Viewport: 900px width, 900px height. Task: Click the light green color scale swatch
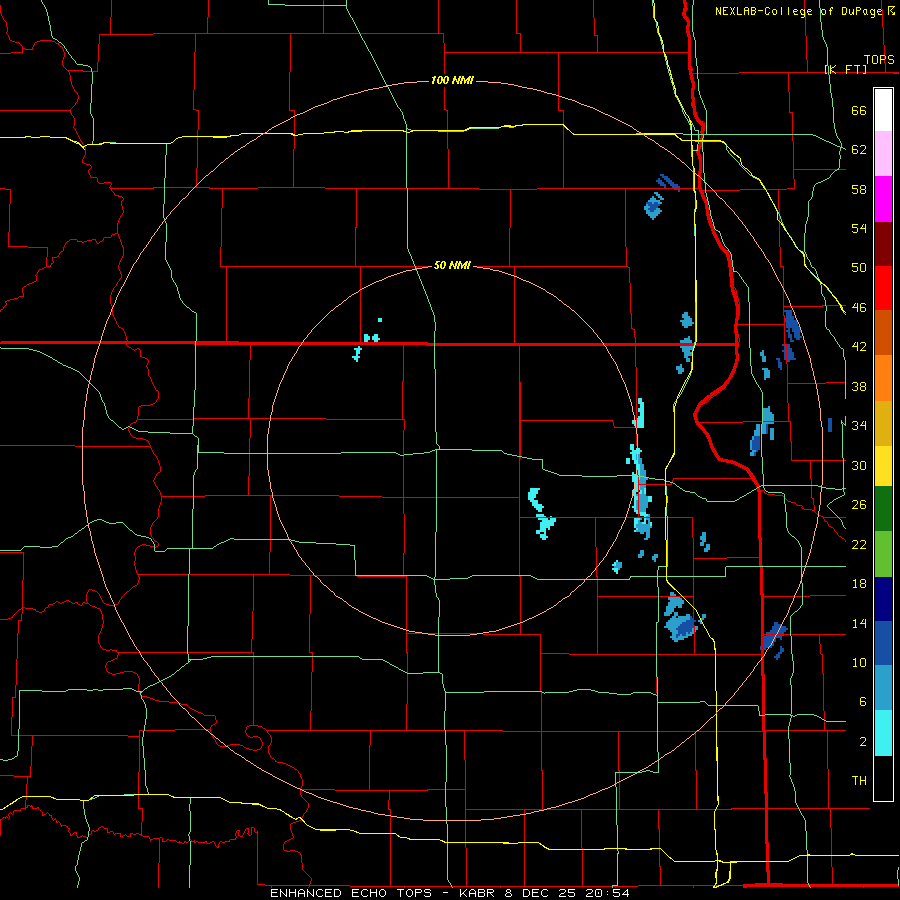pos(883,554)
